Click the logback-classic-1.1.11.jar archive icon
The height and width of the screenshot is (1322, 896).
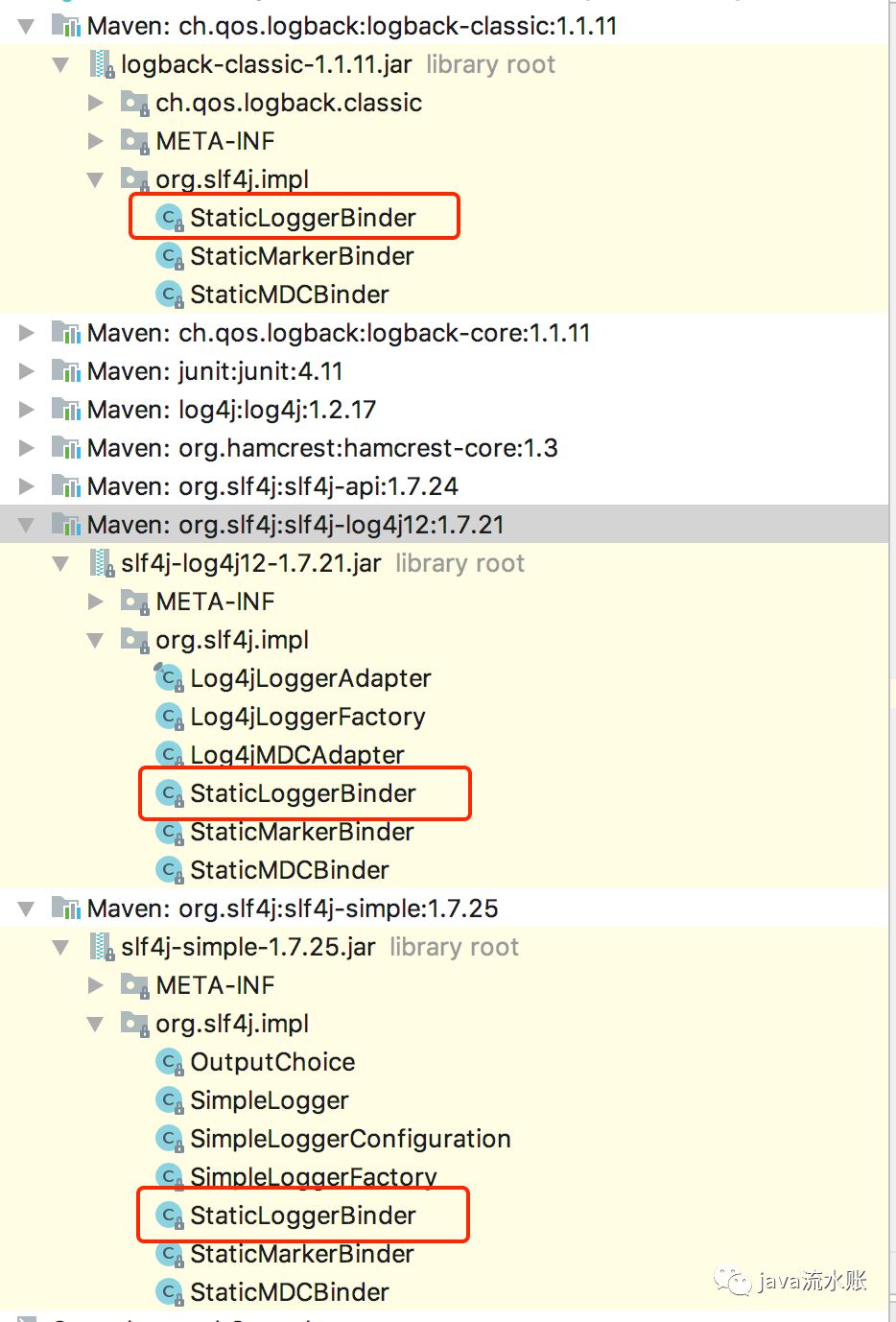[102, 64]
